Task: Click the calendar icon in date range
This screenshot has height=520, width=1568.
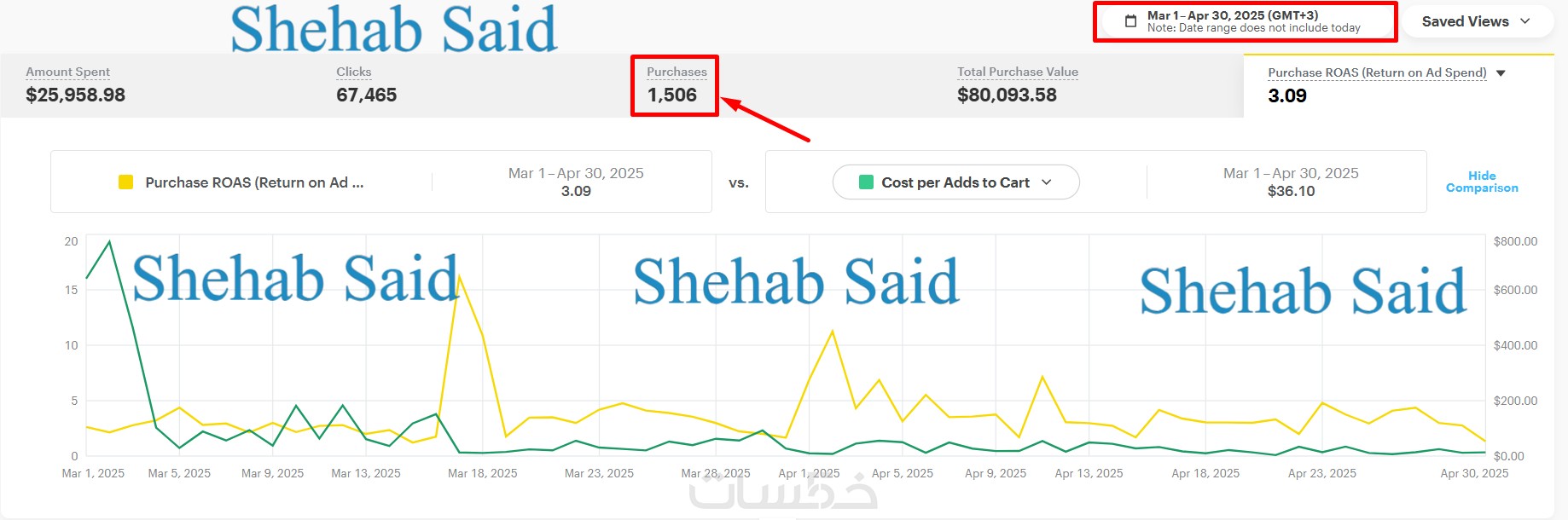Action: click(x=1130, y=21)
